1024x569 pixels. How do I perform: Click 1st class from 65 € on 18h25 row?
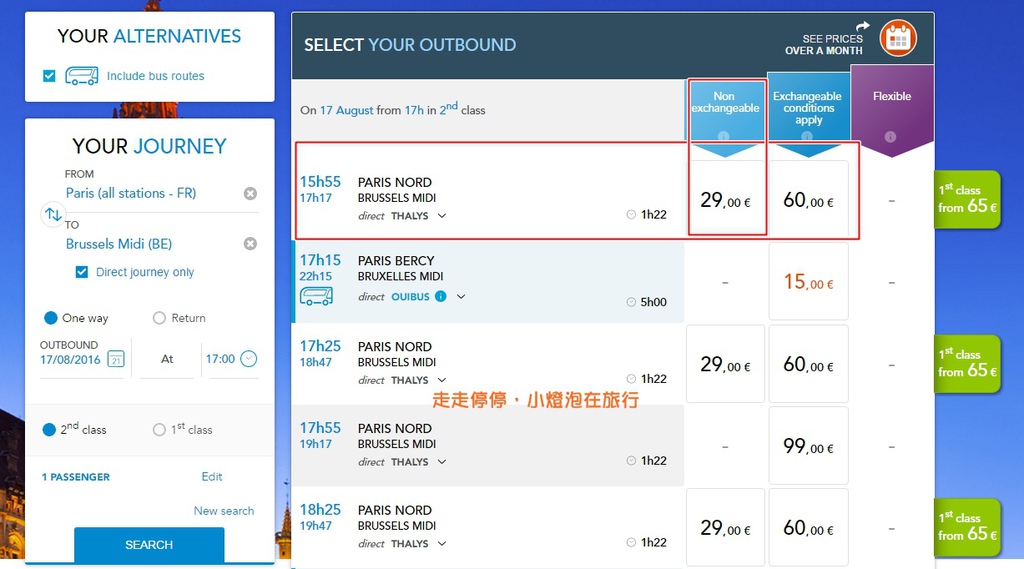point(967,527)
